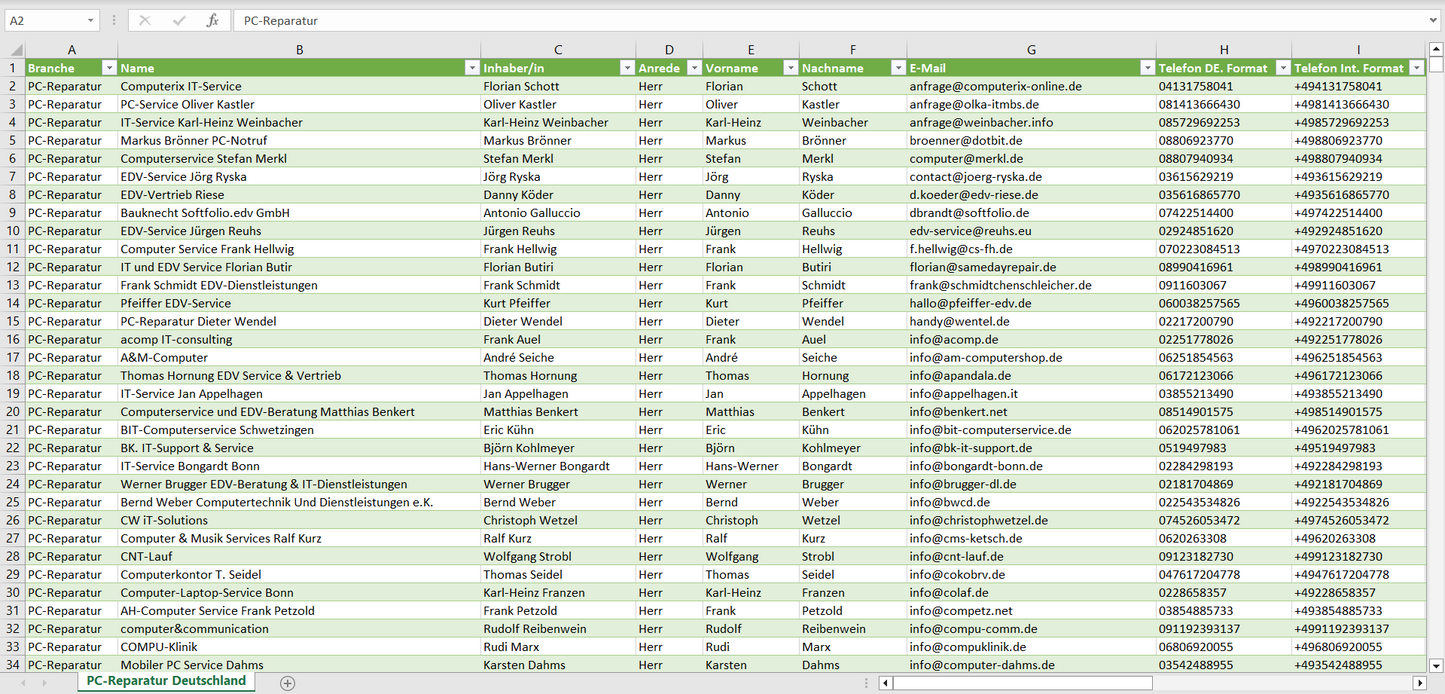Click the Insert Function fx icon
Image resolution: width=1445 pixels, height=694 pixels.
[x=212, y=20]
